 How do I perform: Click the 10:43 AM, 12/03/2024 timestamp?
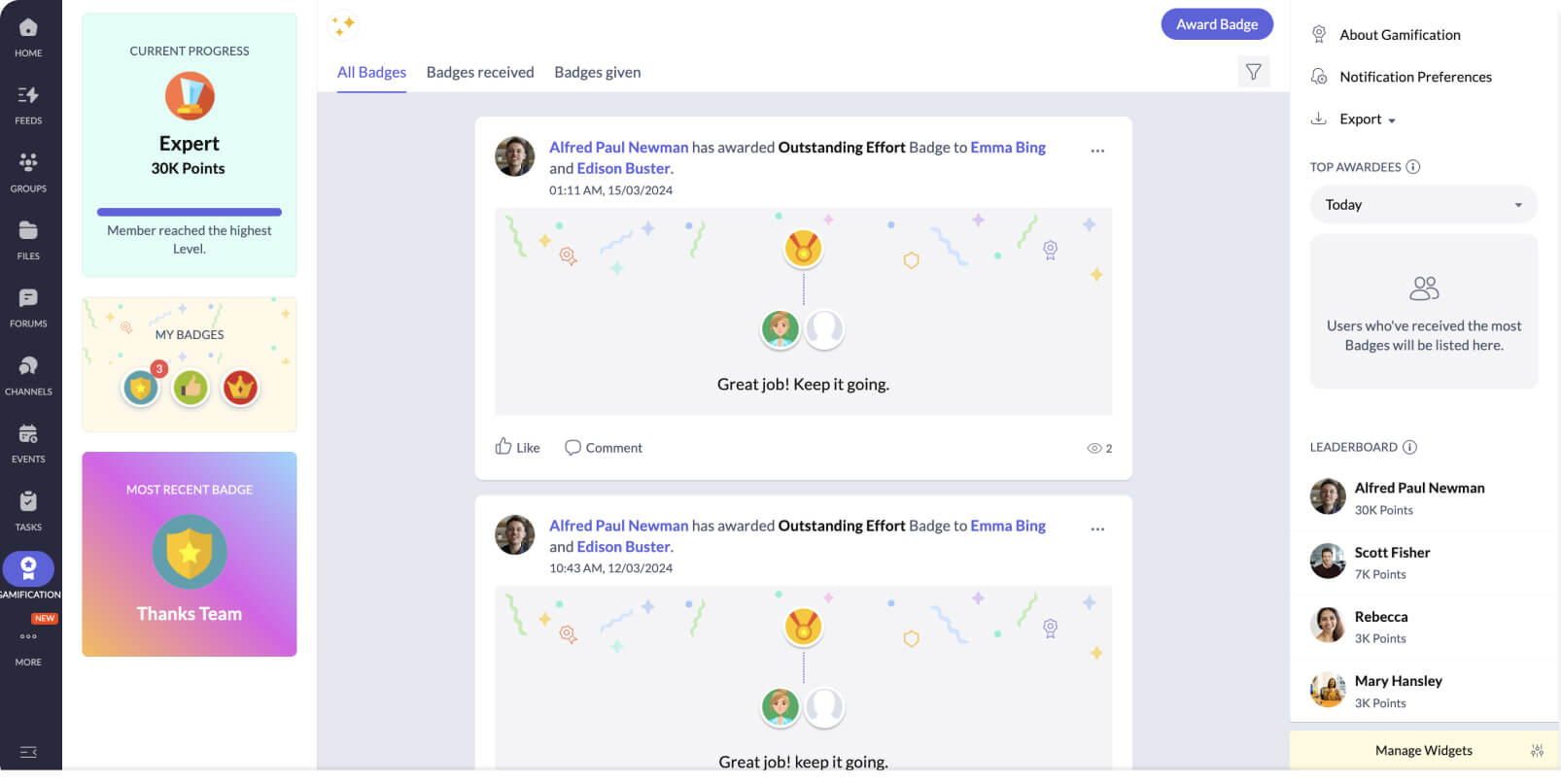tap(610, 568)
